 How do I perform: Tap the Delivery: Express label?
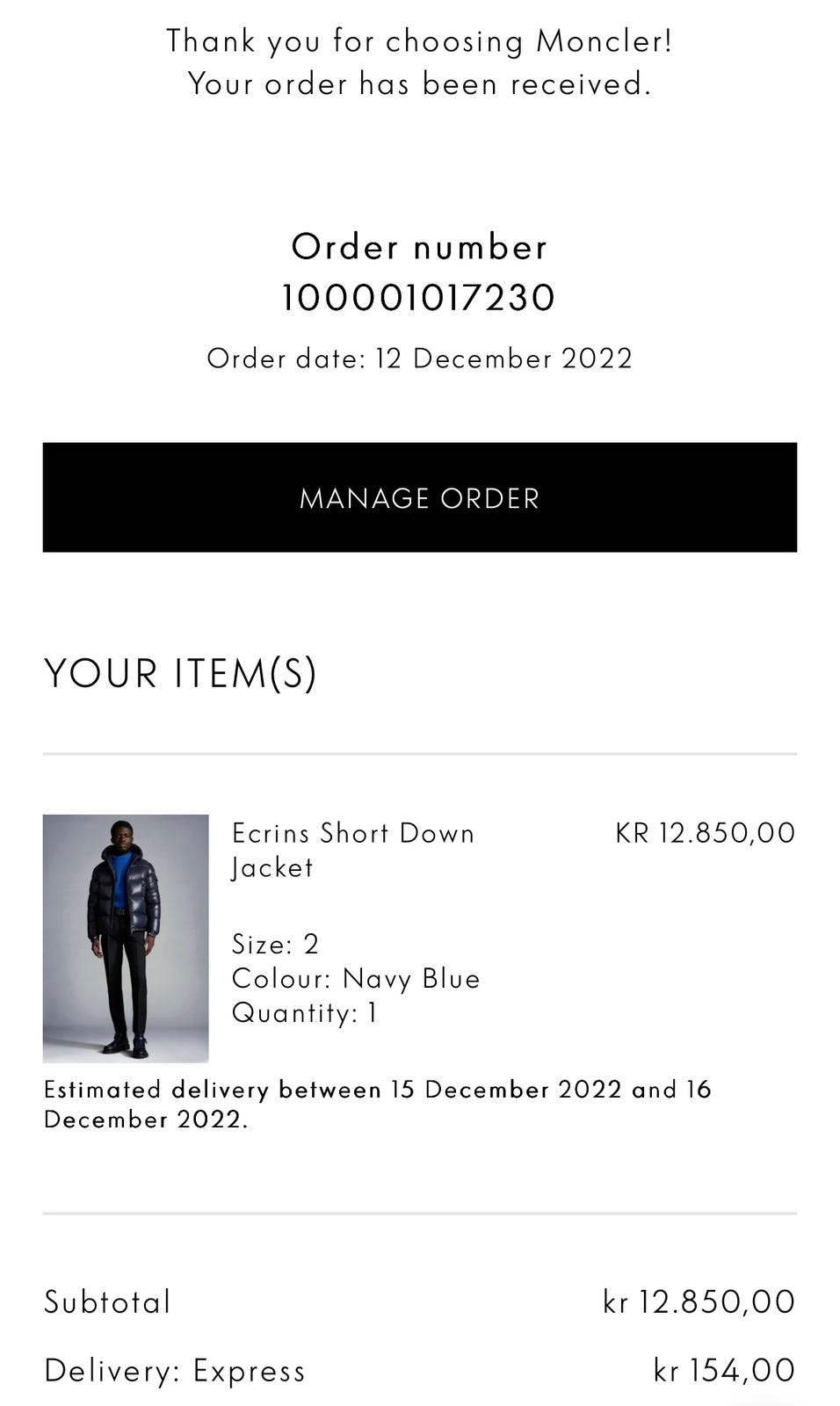(x=175, y=1370)
